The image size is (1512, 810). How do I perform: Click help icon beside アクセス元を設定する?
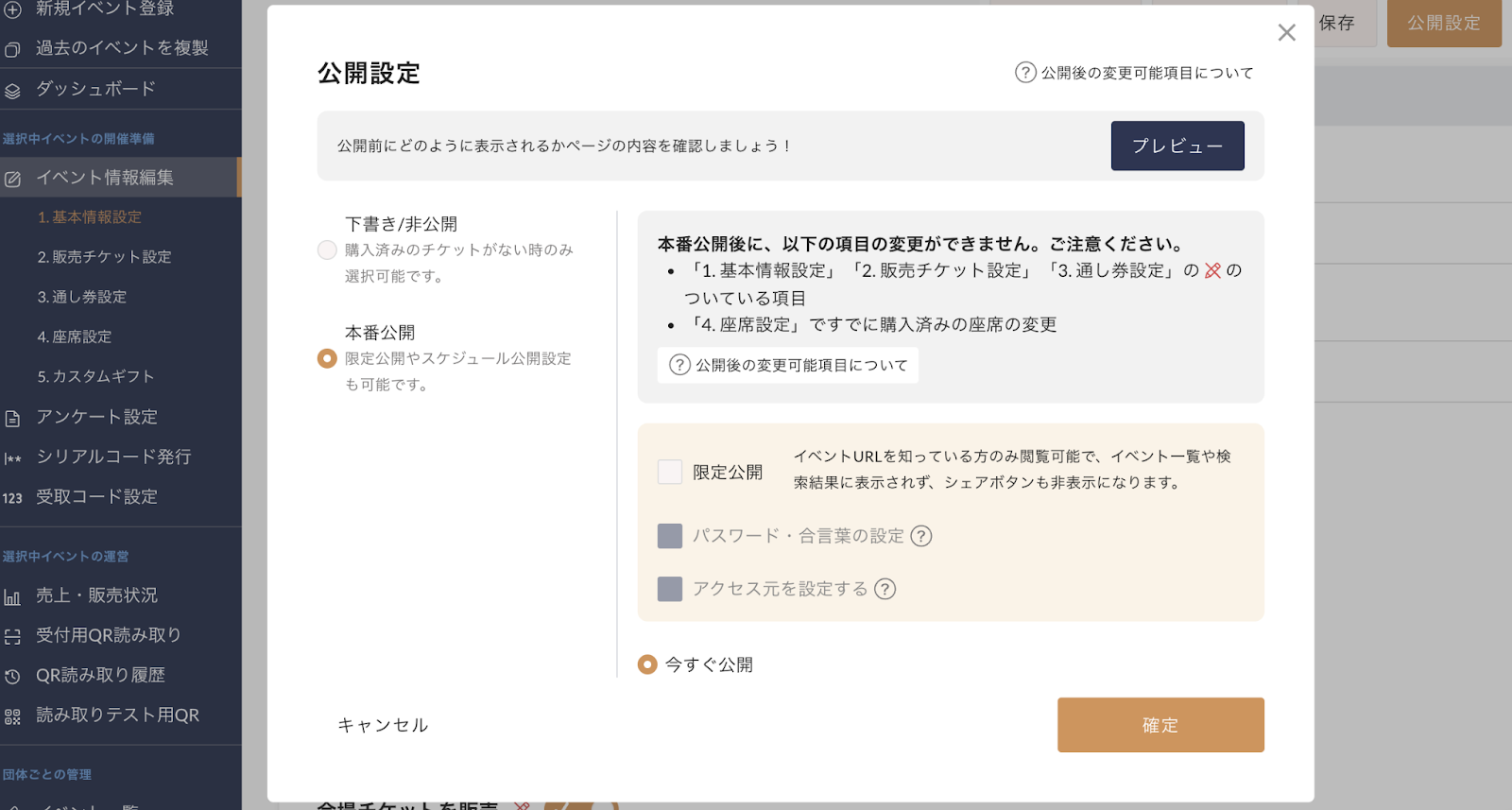[885, 589]
